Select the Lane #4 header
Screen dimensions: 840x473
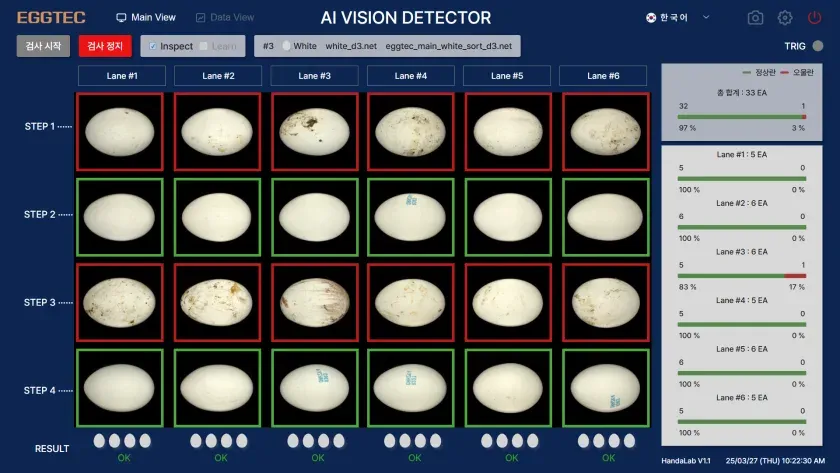(410, 76)
